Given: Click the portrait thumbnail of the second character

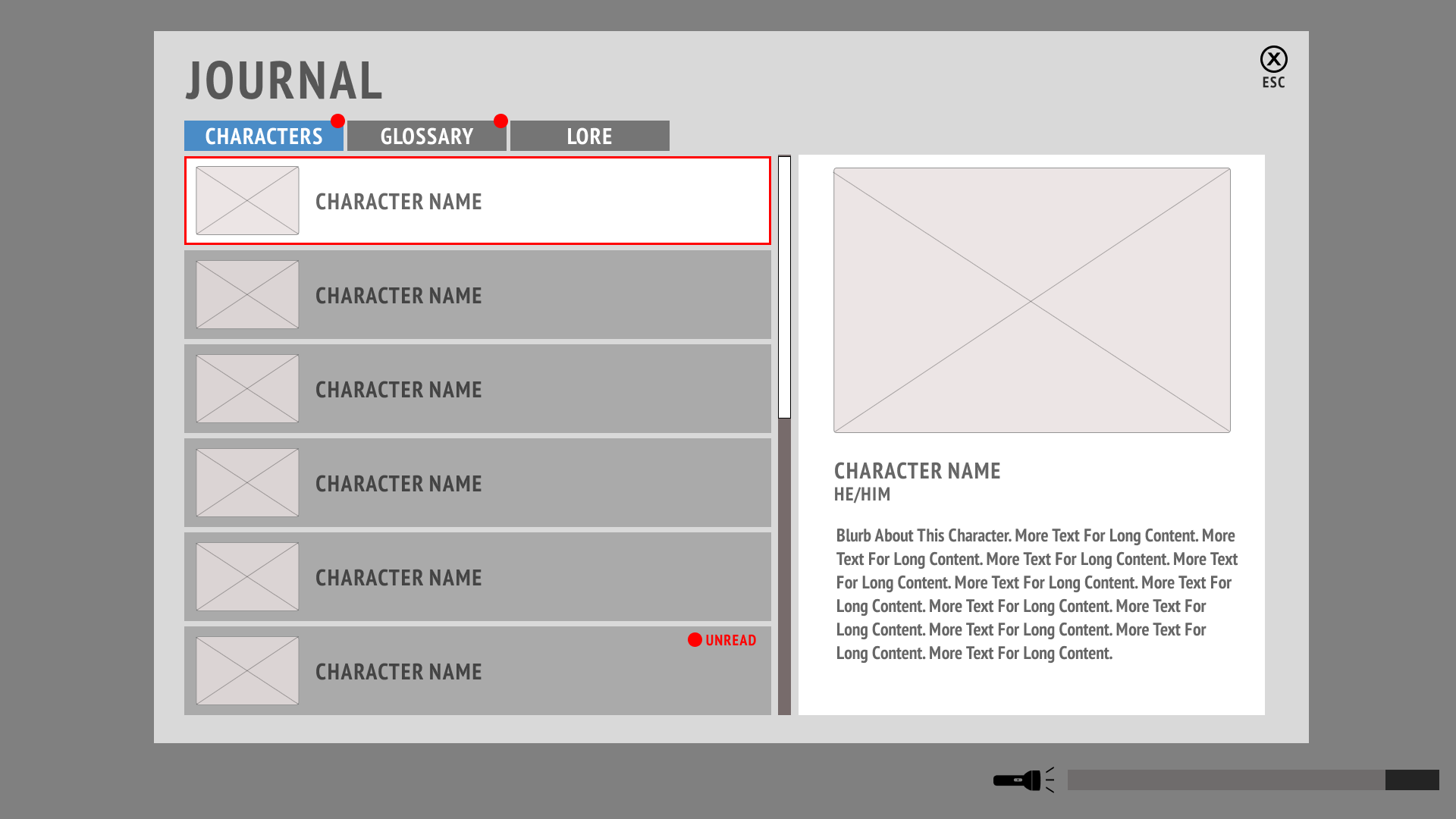Looking at the screenshot, I should 247,295.
